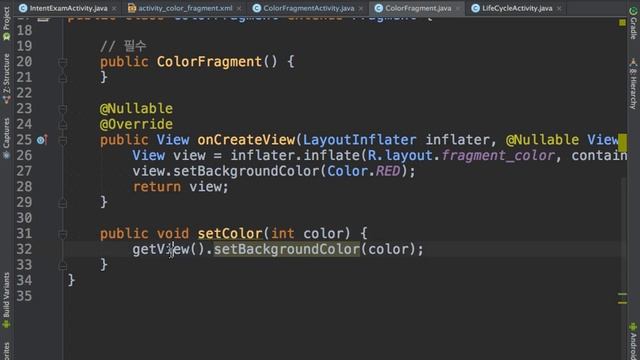The image size is (640, 360).
Task: Click the onCreateView method name
Action: tap(246, 140)
